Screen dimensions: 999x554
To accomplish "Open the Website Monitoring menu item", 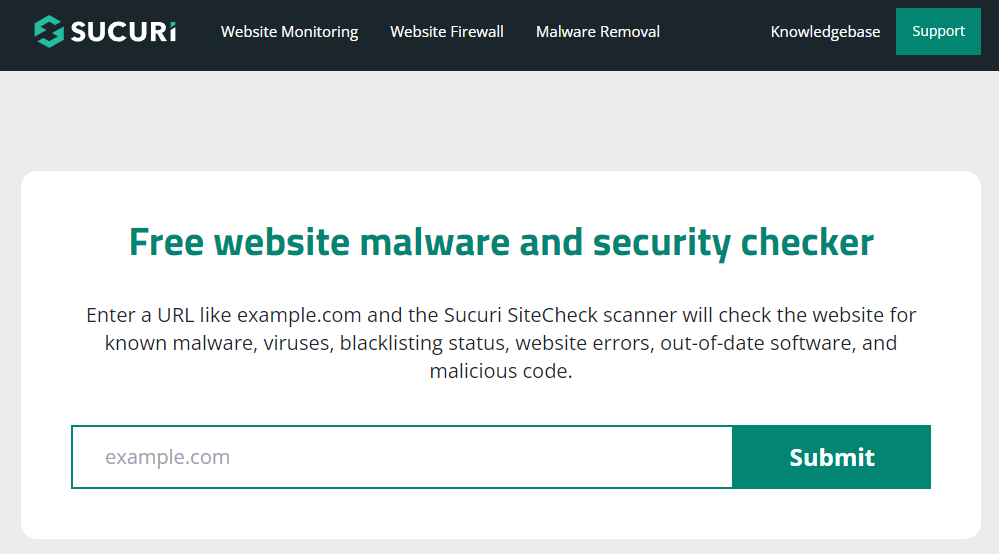I will (x=289, y=32).
